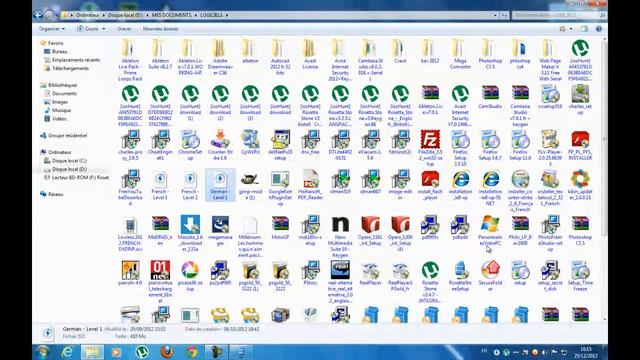Viewport: 640px width, 360px height.
Task: Select the real-alternative installer icon
Action: pyautogui.click(x=340, y=270)
